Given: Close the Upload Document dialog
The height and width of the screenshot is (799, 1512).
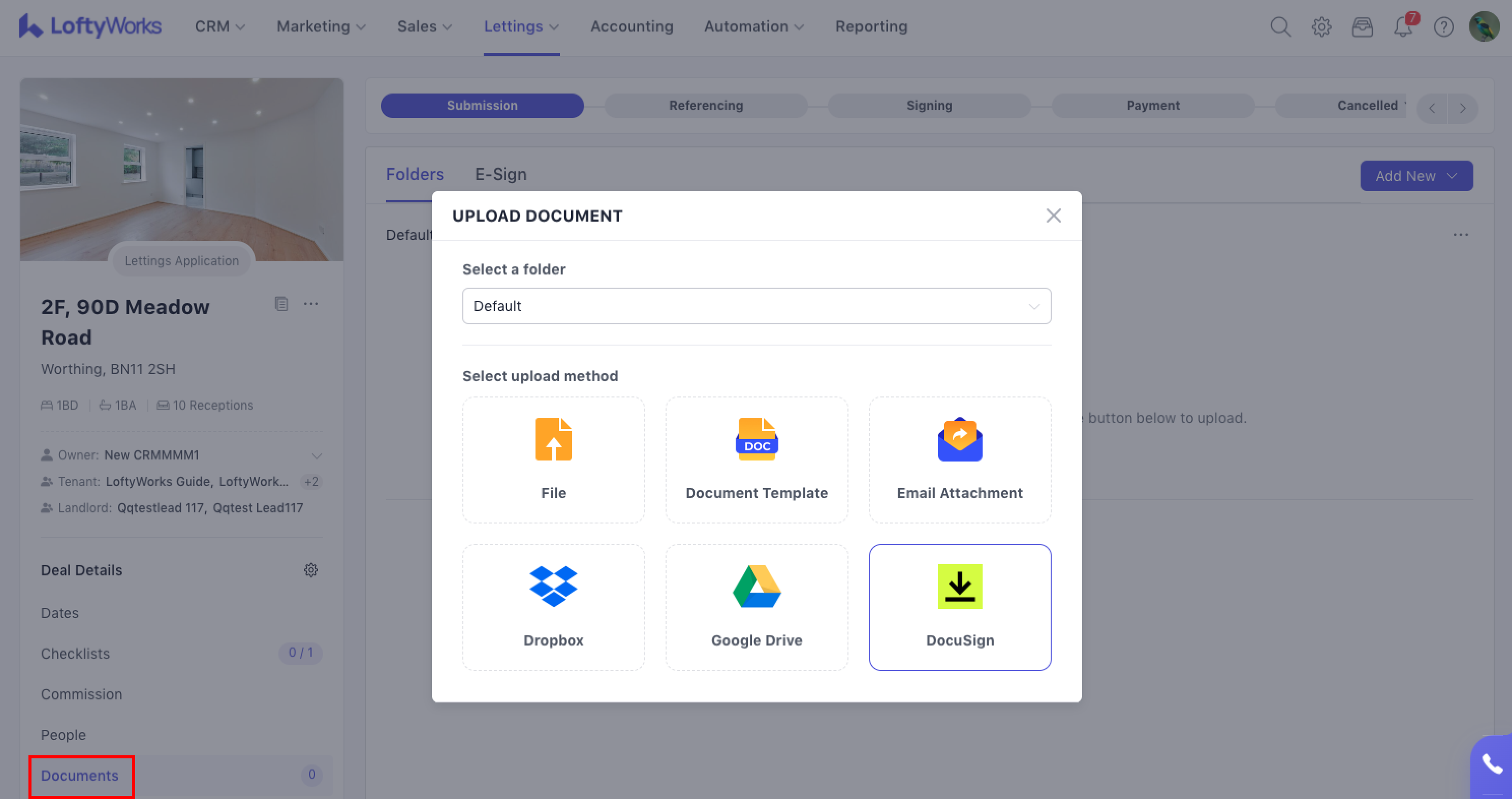Looking at the screenshot, I should pos(1053,216).
